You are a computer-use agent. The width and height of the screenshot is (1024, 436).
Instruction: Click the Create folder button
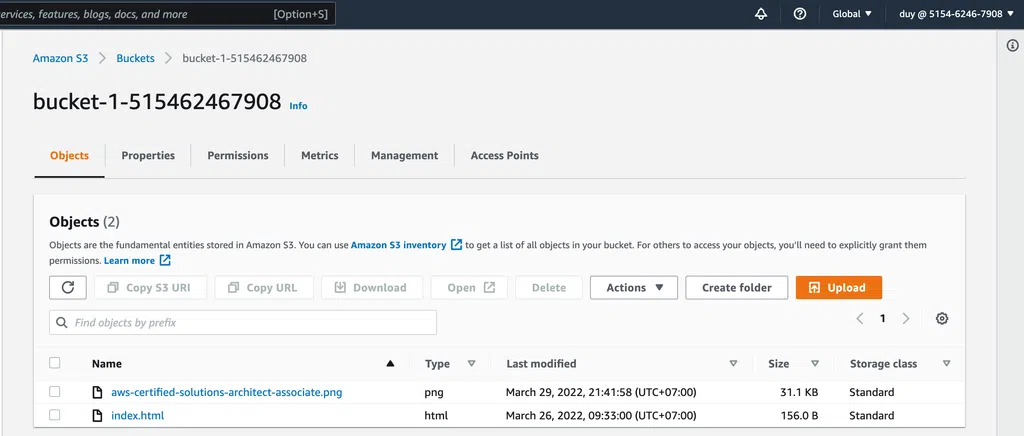coord(737,287)
